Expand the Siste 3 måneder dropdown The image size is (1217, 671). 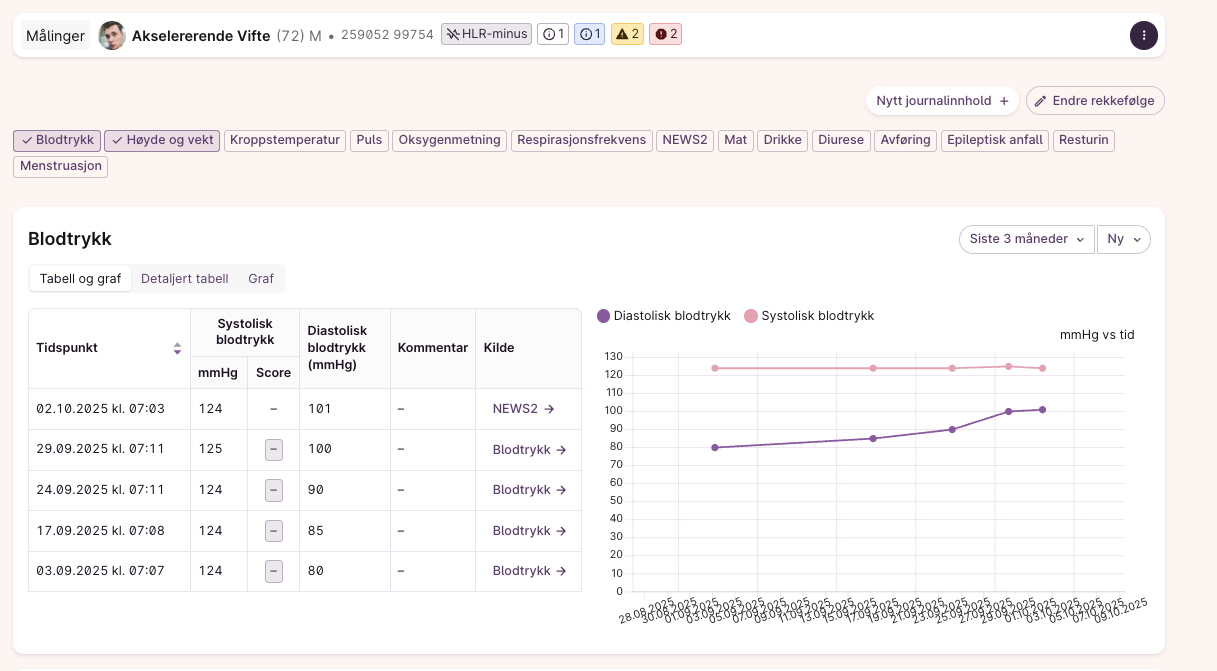point(1025,240)
